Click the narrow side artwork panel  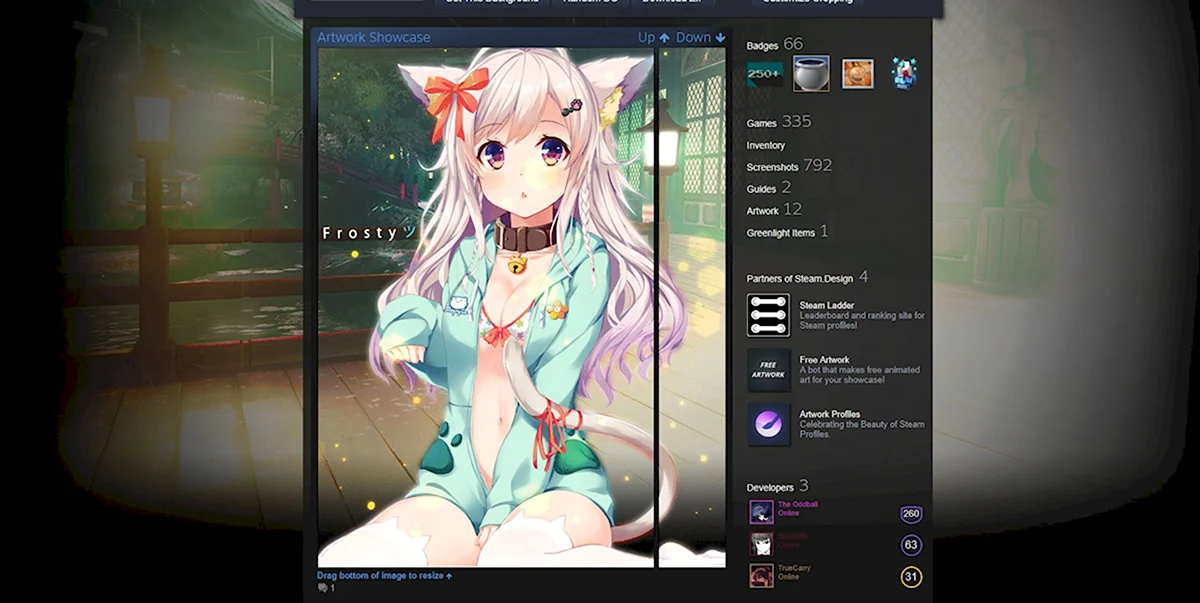pos(692,307)
